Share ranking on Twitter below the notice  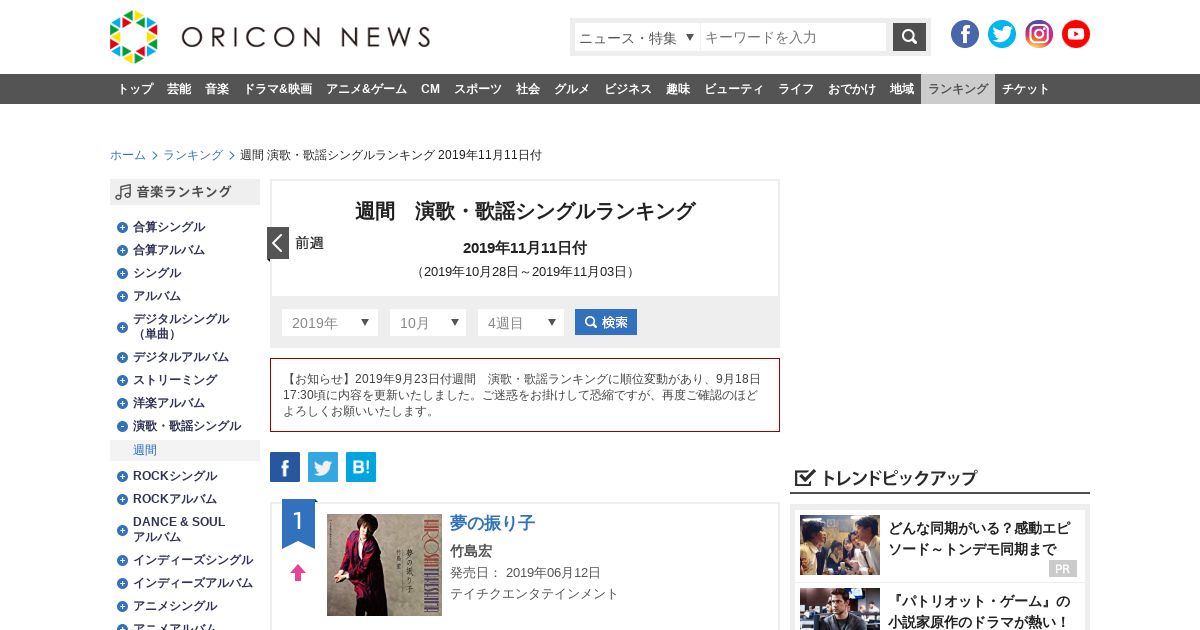click(x=323, y=467)
